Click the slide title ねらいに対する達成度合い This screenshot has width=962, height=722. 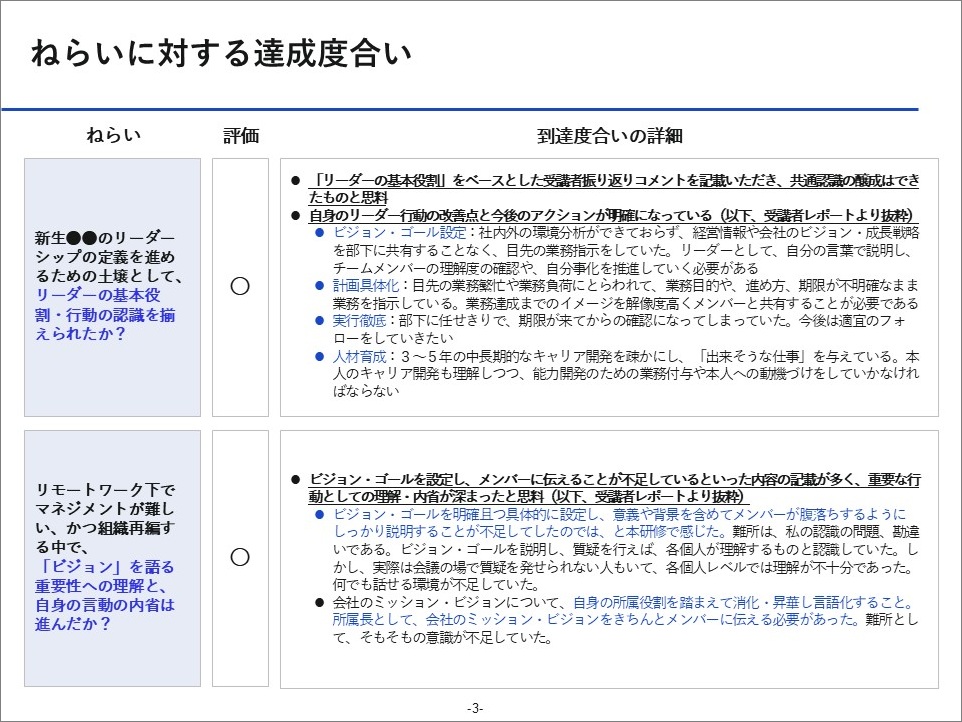220,54
